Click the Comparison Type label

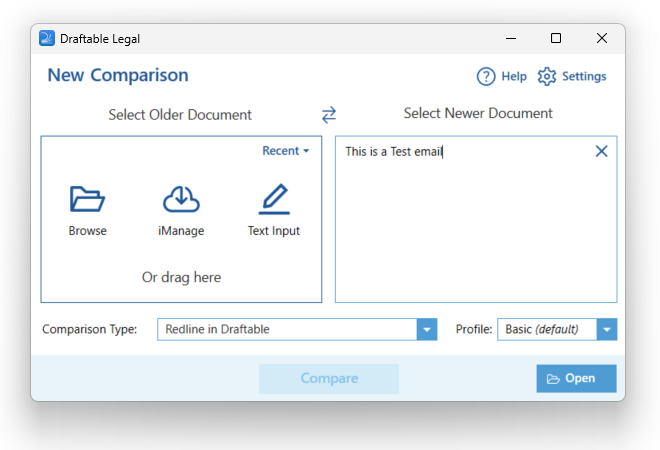(90, 329)
